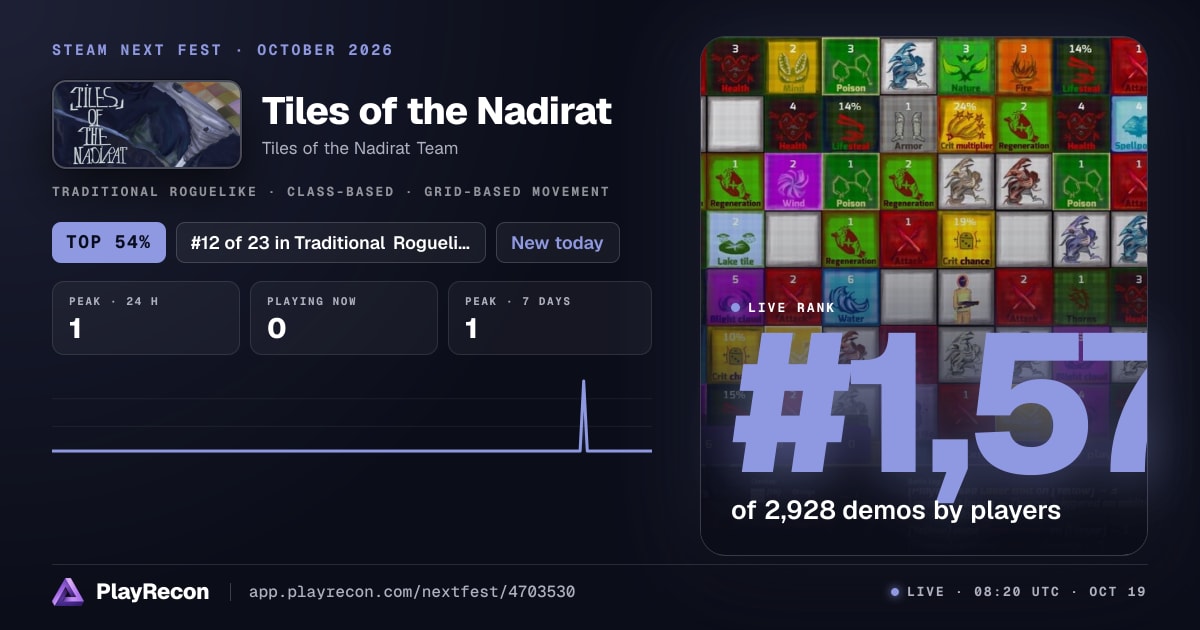This screenshot has height=630, width=1200.
Task: Select the green Nature tile
Action: pos(966,66)
